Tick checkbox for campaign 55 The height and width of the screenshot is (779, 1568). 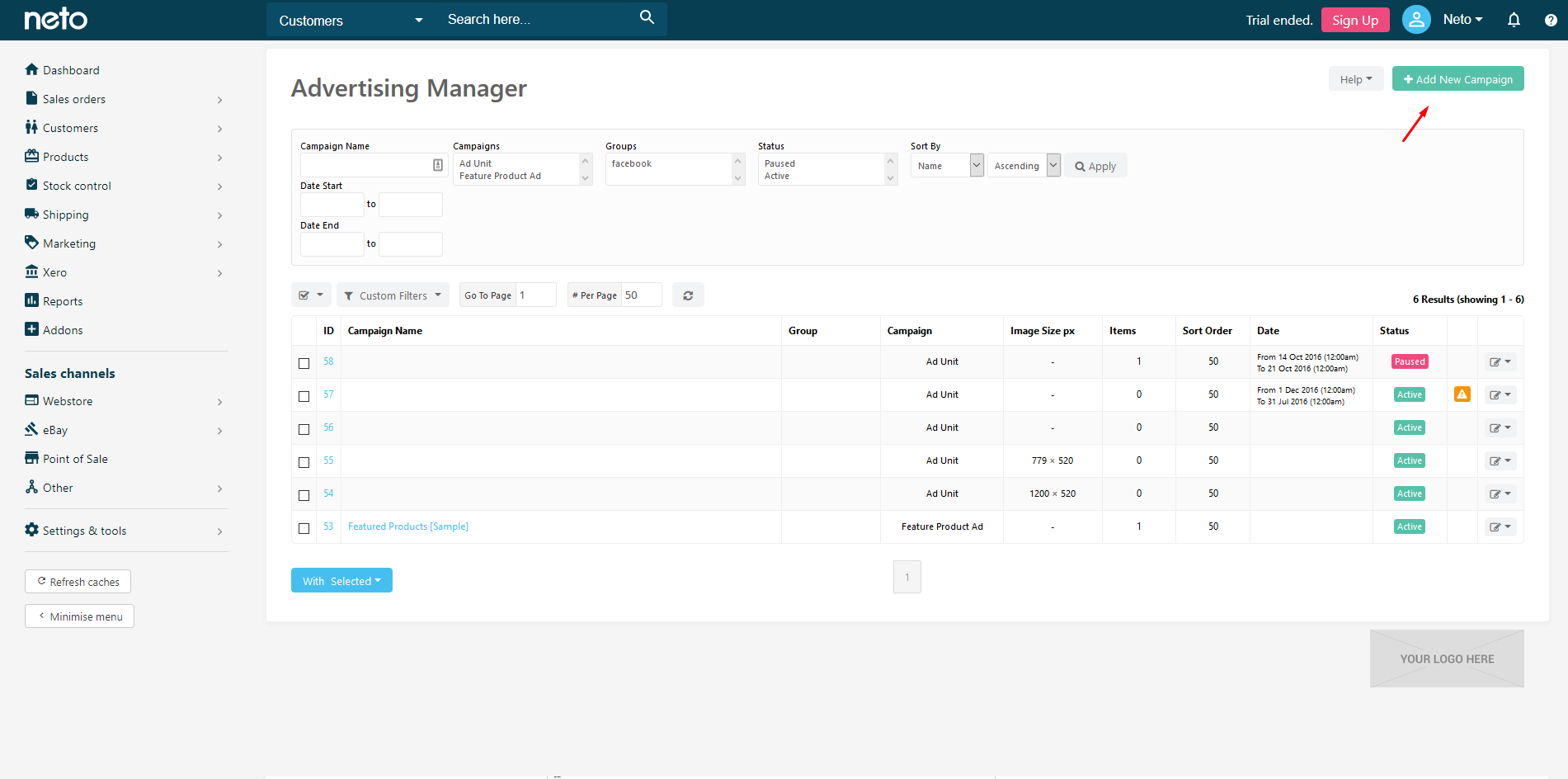click(304, 462)
